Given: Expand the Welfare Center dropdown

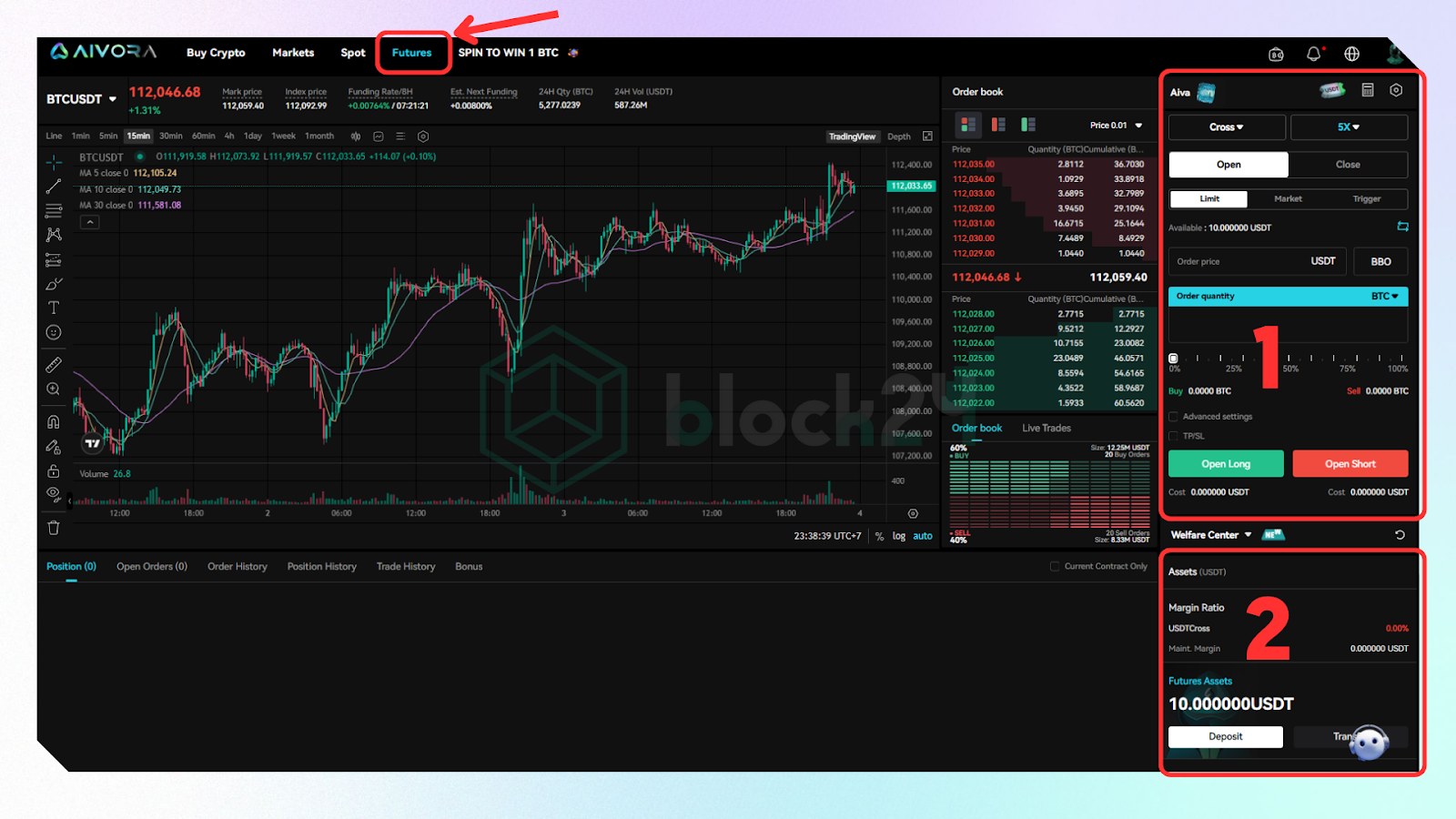Looking at the screenshot, I should [x=1211, y=535].
